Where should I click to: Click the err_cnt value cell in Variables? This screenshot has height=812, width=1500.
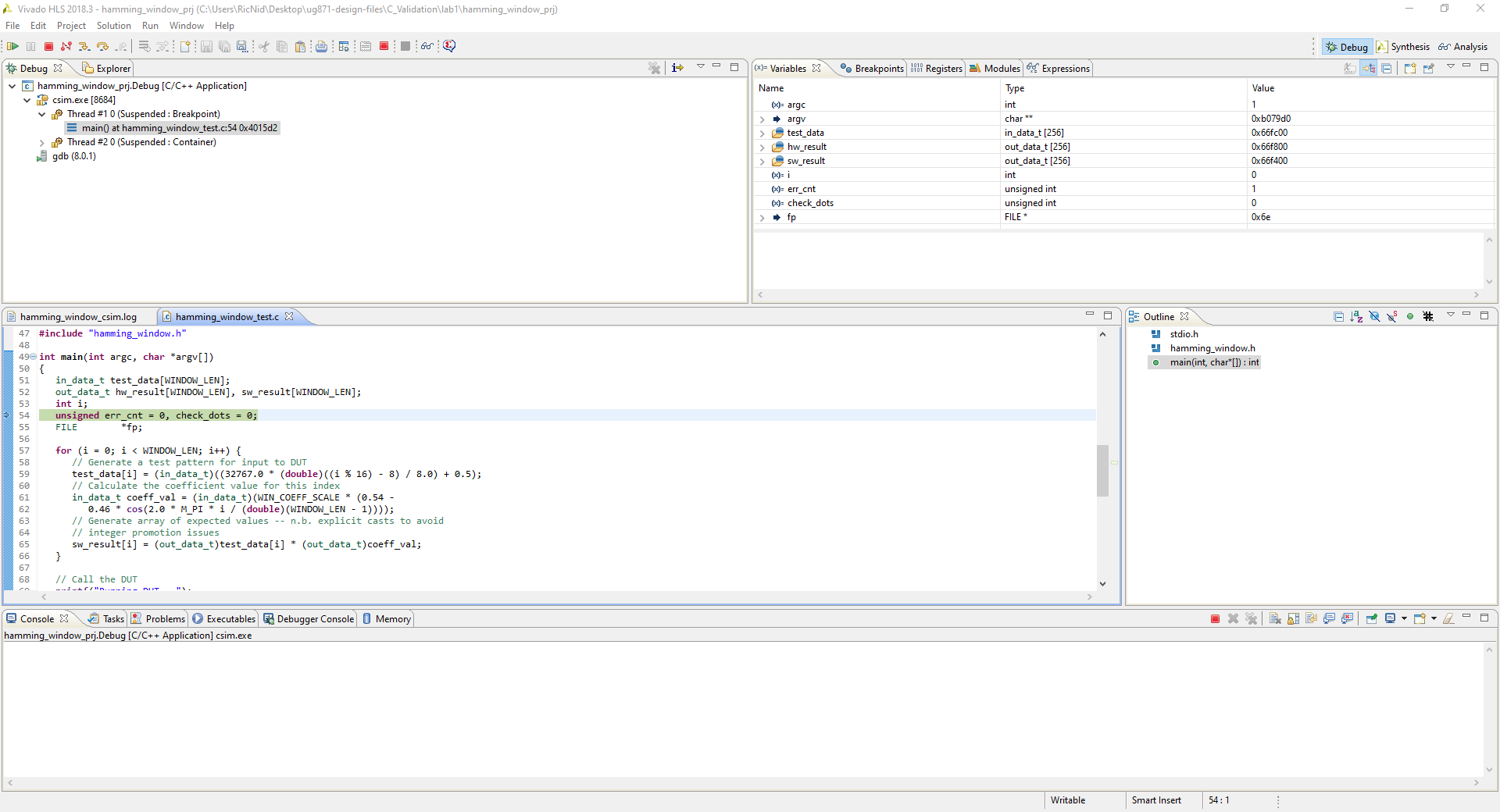[x=1371, y=189]
